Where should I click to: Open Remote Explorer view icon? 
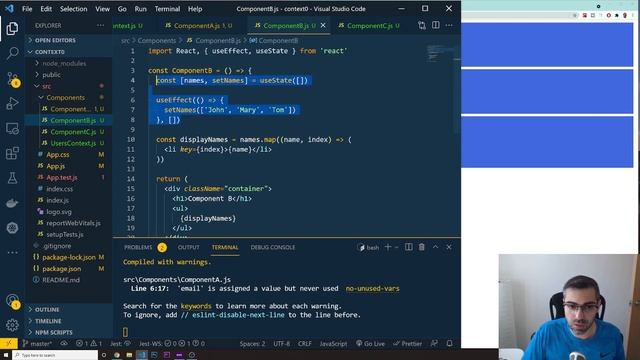tap(12, 129)
